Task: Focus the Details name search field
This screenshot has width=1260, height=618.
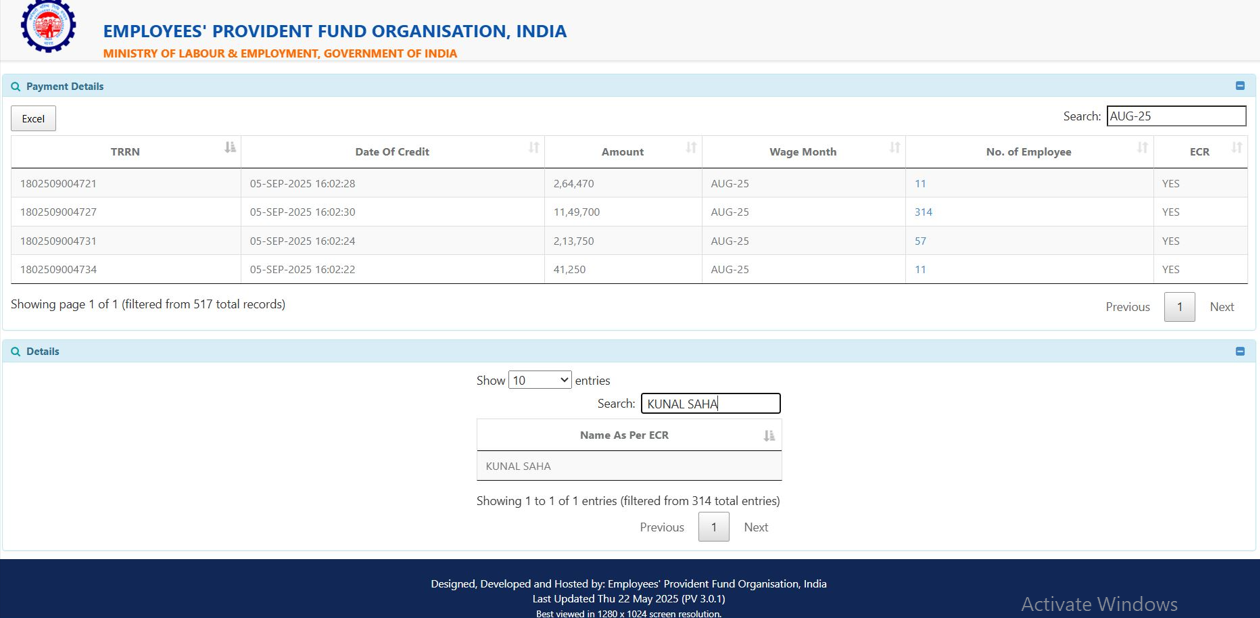Action: [x=710, y=404]
